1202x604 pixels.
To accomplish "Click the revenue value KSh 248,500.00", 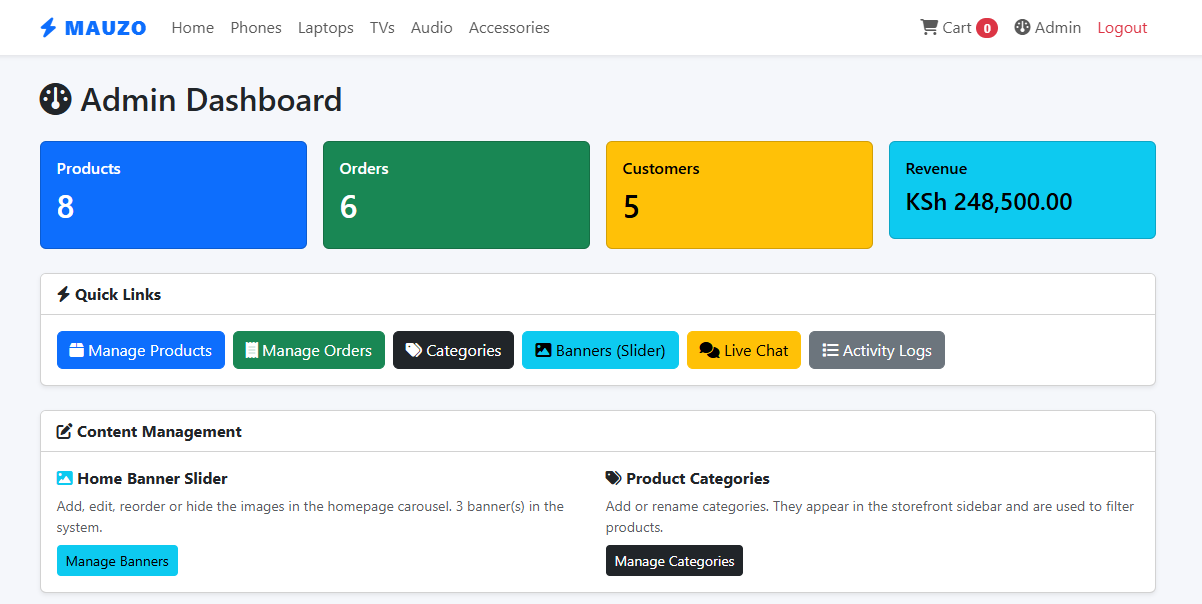I will coord(989,202).
